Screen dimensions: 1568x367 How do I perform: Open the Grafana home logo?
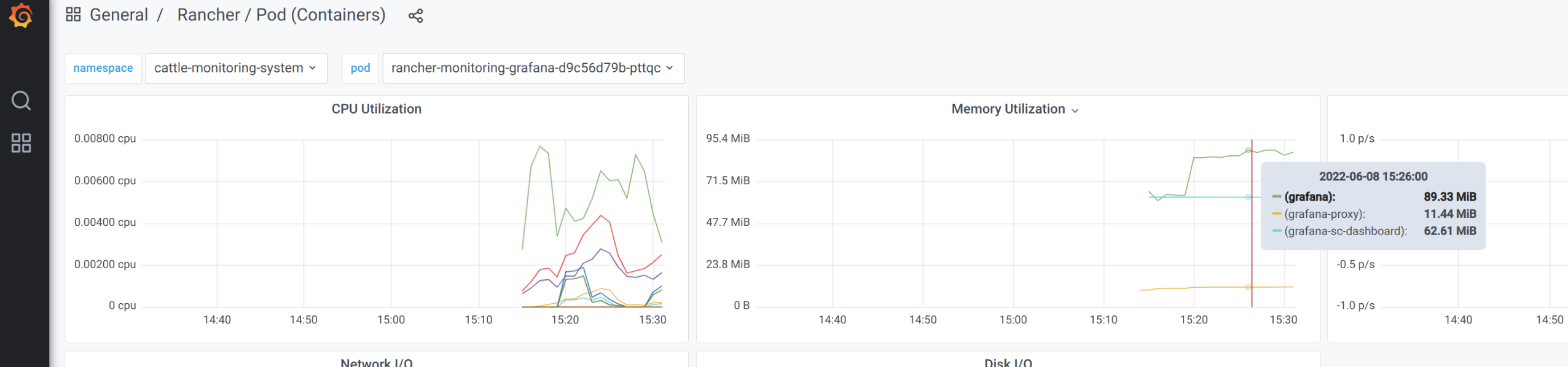21,15
